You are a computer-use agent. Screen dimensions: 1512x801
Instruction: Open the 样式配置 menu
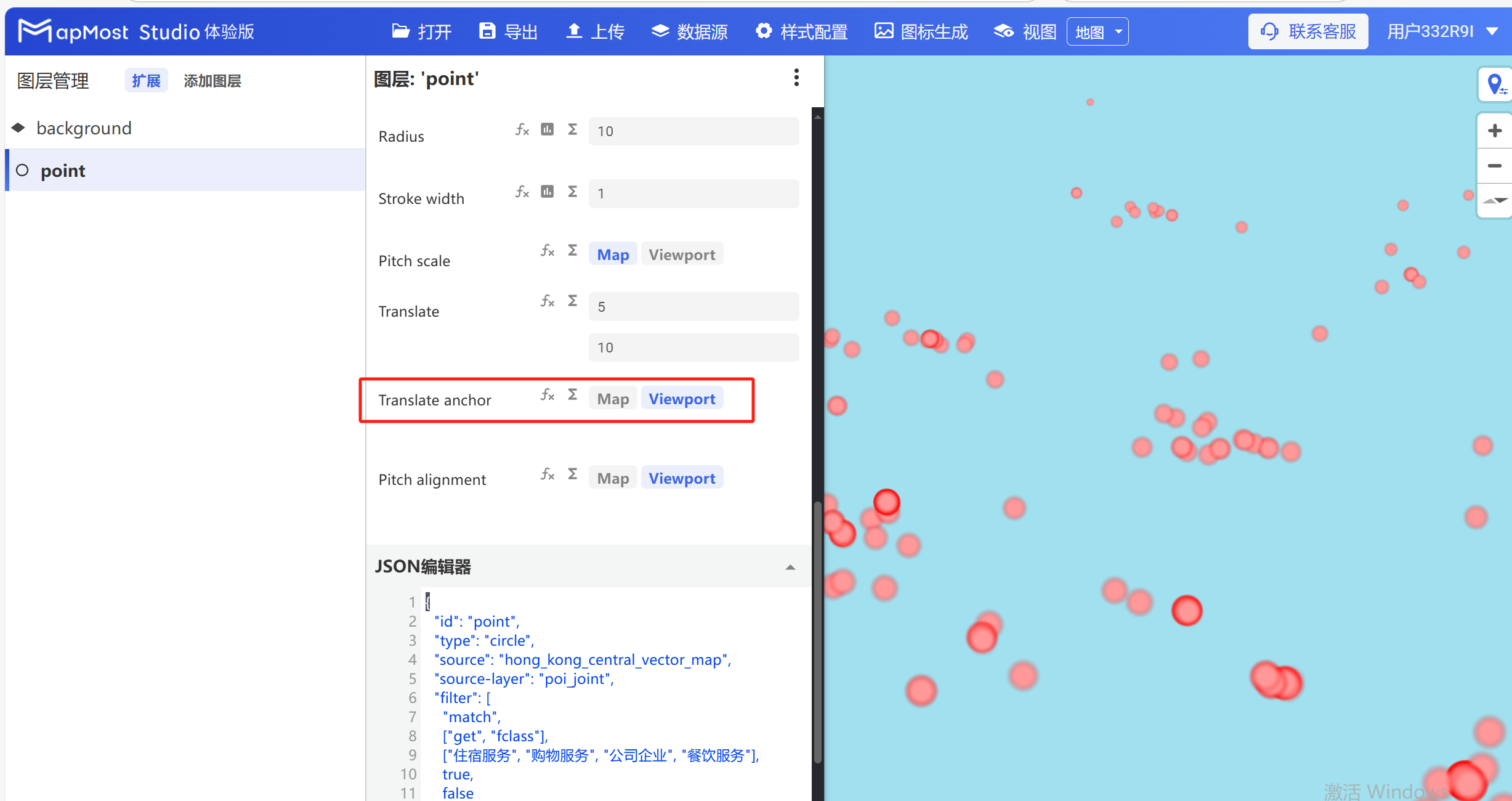coord(801,31)
